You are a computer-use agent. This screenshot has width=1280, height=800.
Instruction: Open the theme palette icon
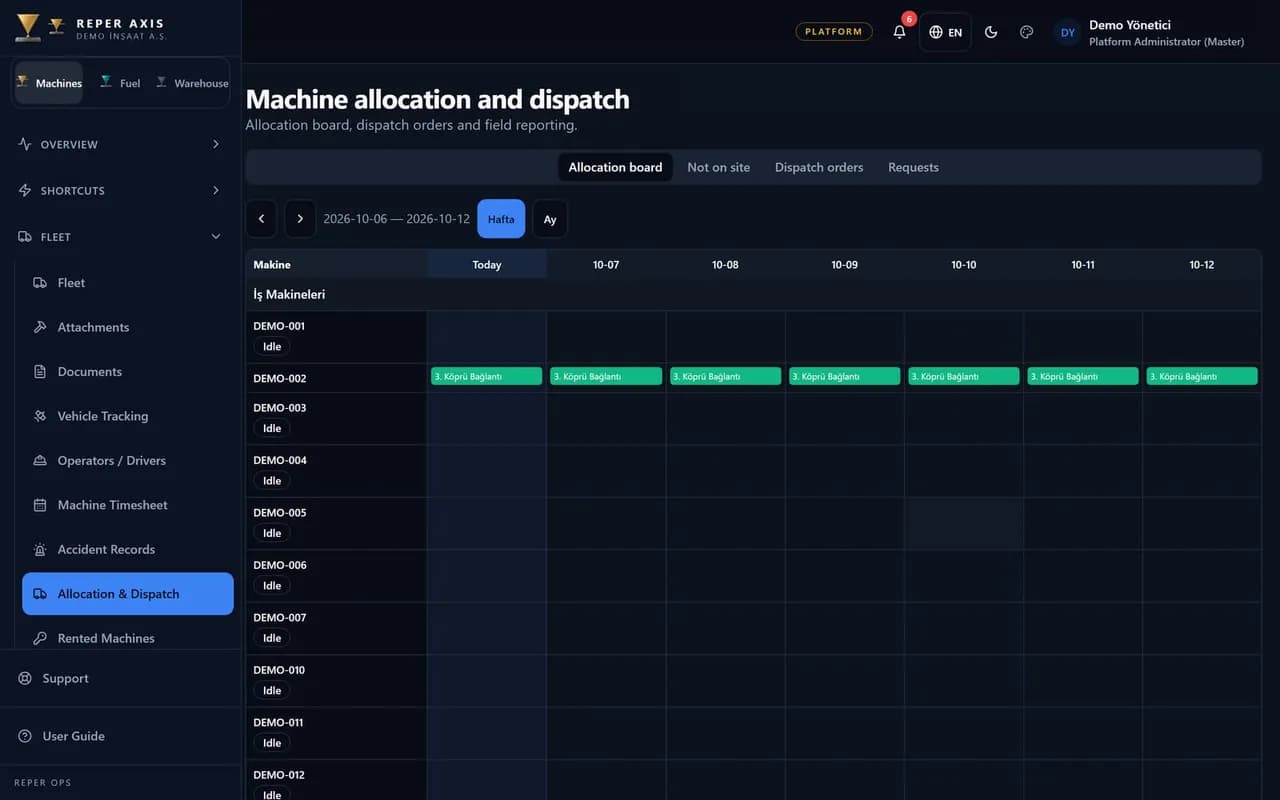pyautogui.click(x=1026, y=32)
